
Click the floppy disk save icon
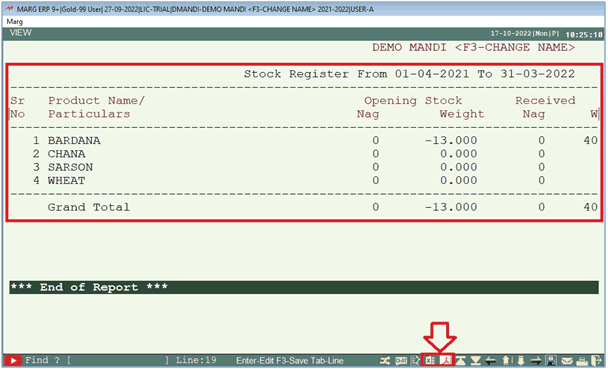(551, 361)
